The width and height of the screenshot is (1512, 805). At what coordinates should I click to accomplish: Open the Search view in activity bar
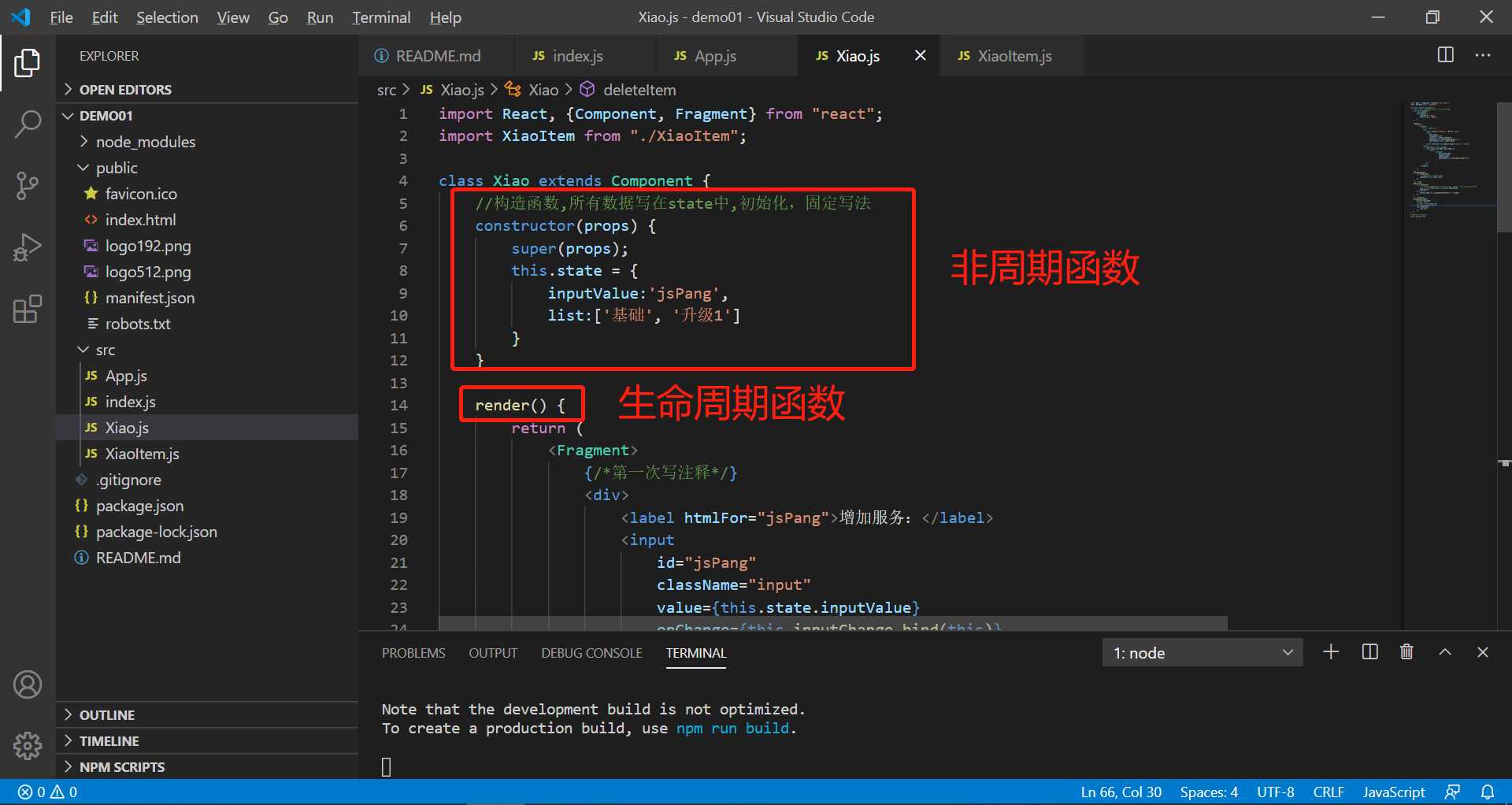click(x=28, y=124)
